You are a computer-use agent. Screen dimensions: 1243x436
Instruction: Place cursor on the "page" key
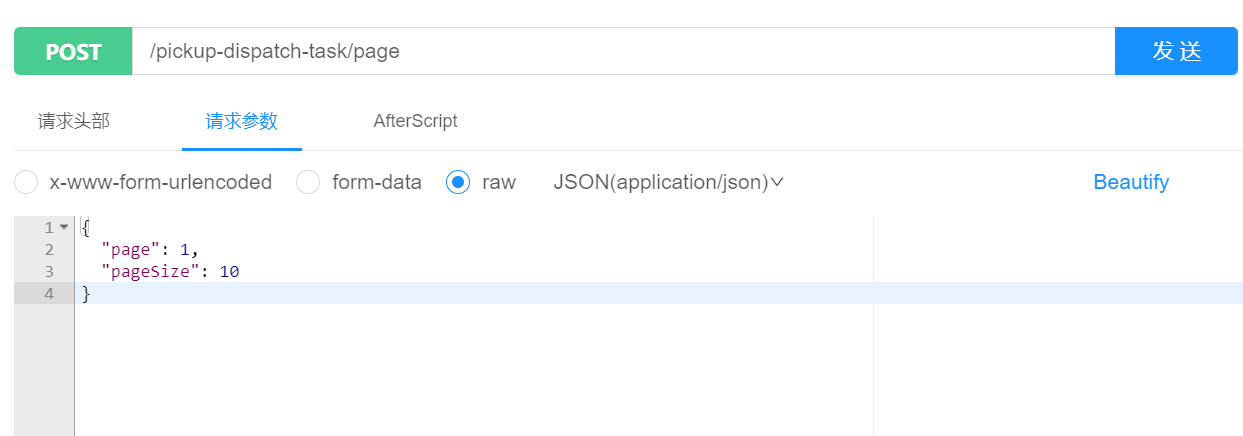(130, 249)
